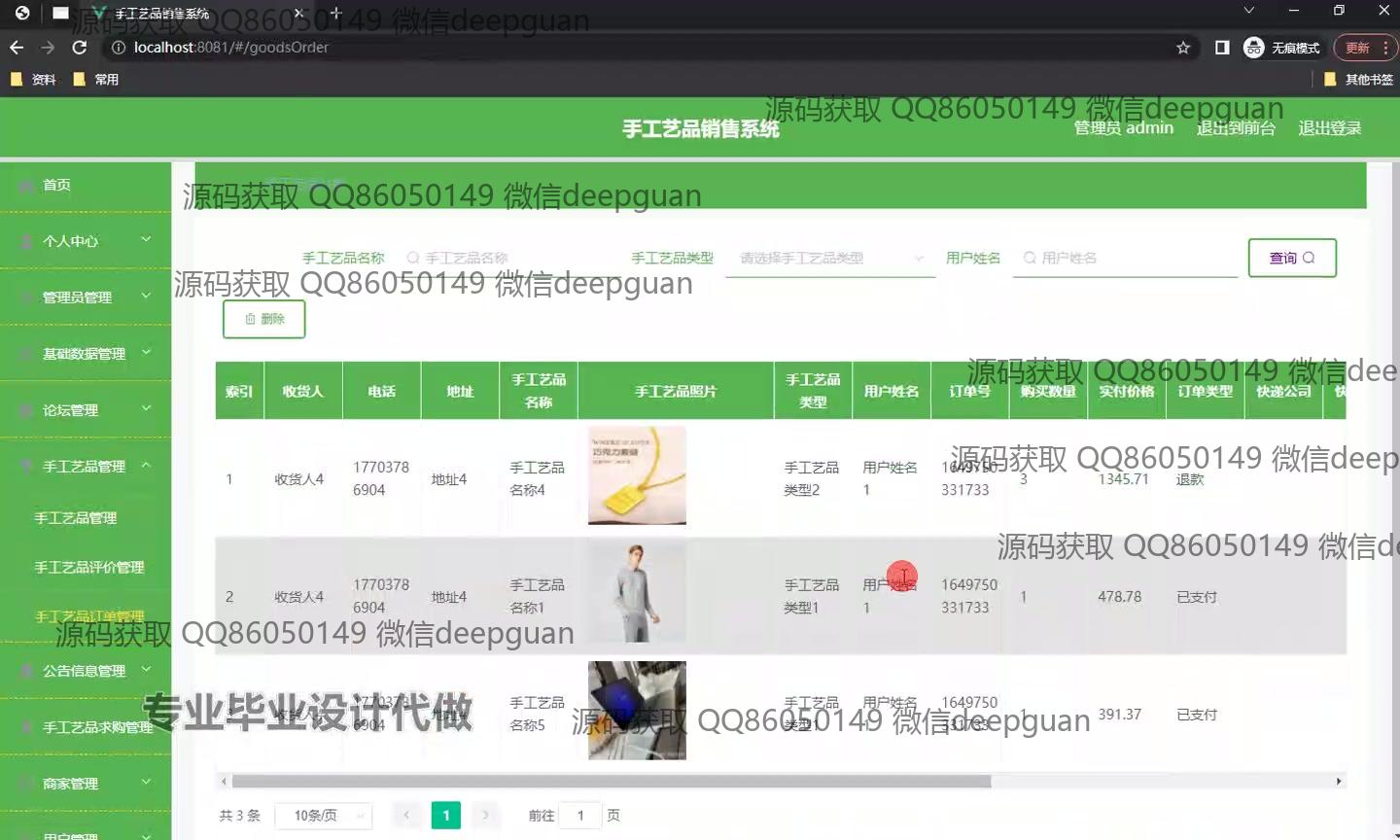Expand the 管理员管理 sidebar menu
Image resolution: width=1400 pixels, height=840 pixels.
pyautogui.click(x=86, y=297)
